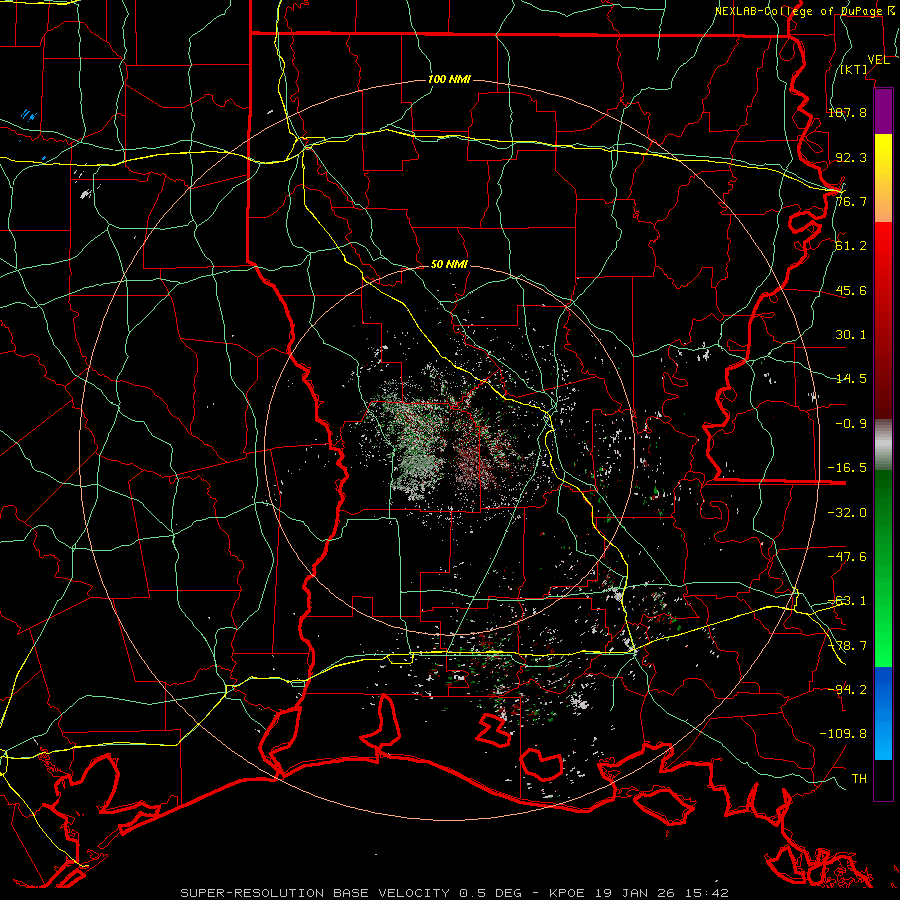Pick the purple segment of velocity scale
Screen dimensions: 900x900
(x=883, y=112)
